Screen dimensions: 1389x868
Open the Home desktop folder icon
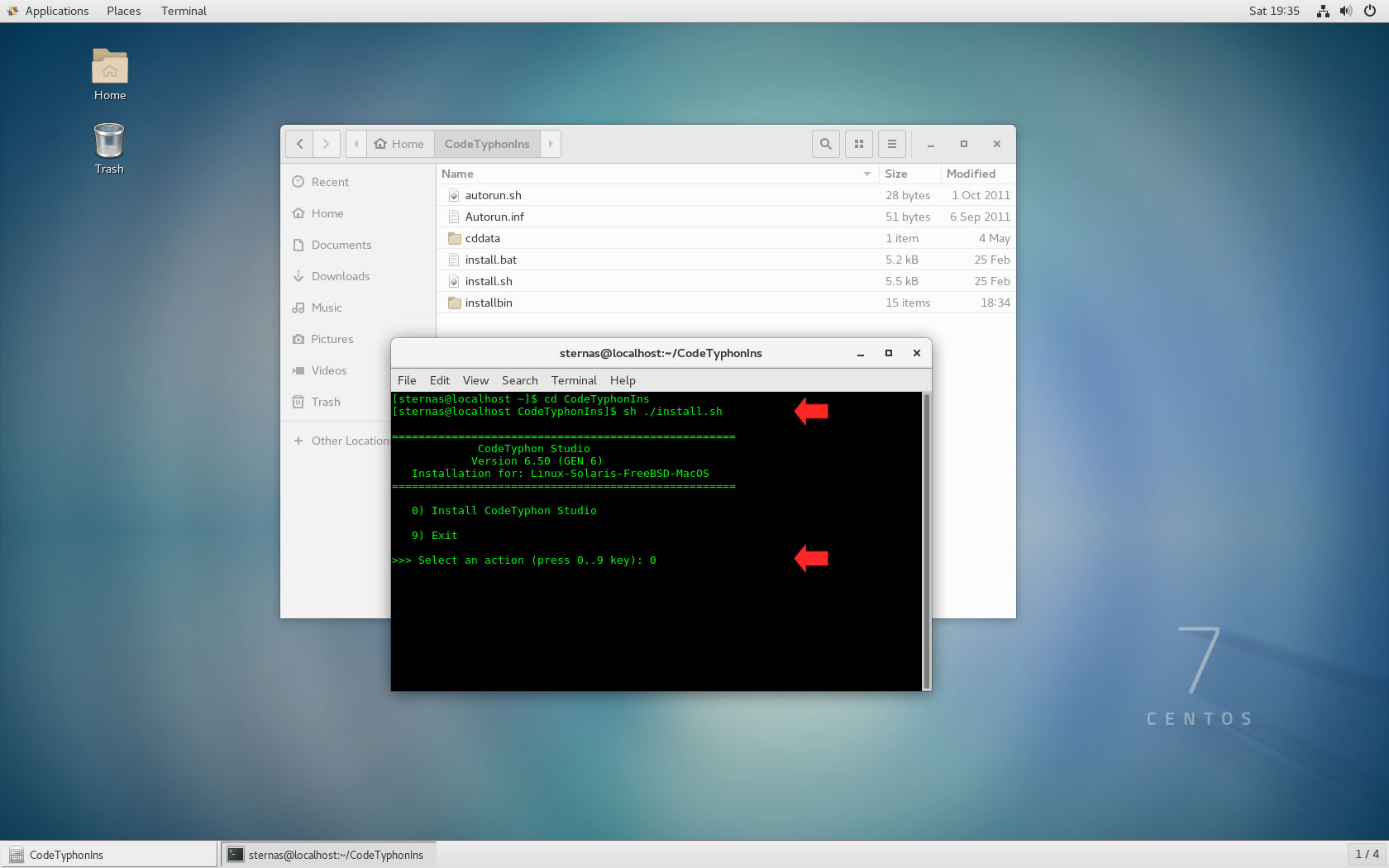pyautogui.click(x=110, y=67)
